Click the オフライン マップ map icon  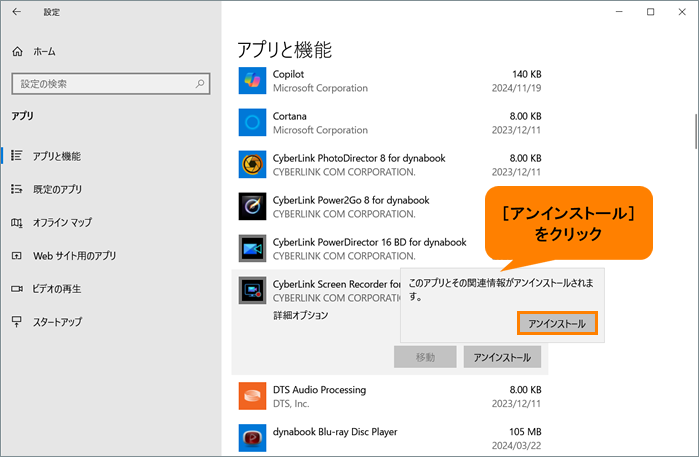coord(16,222)
